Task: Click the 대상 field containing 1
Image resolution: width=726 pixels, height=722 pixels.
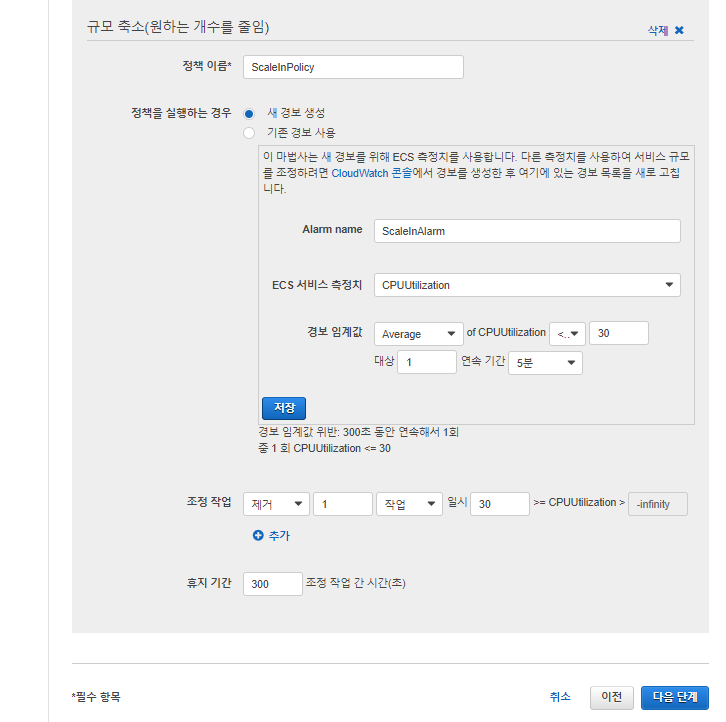Action: 427,362
